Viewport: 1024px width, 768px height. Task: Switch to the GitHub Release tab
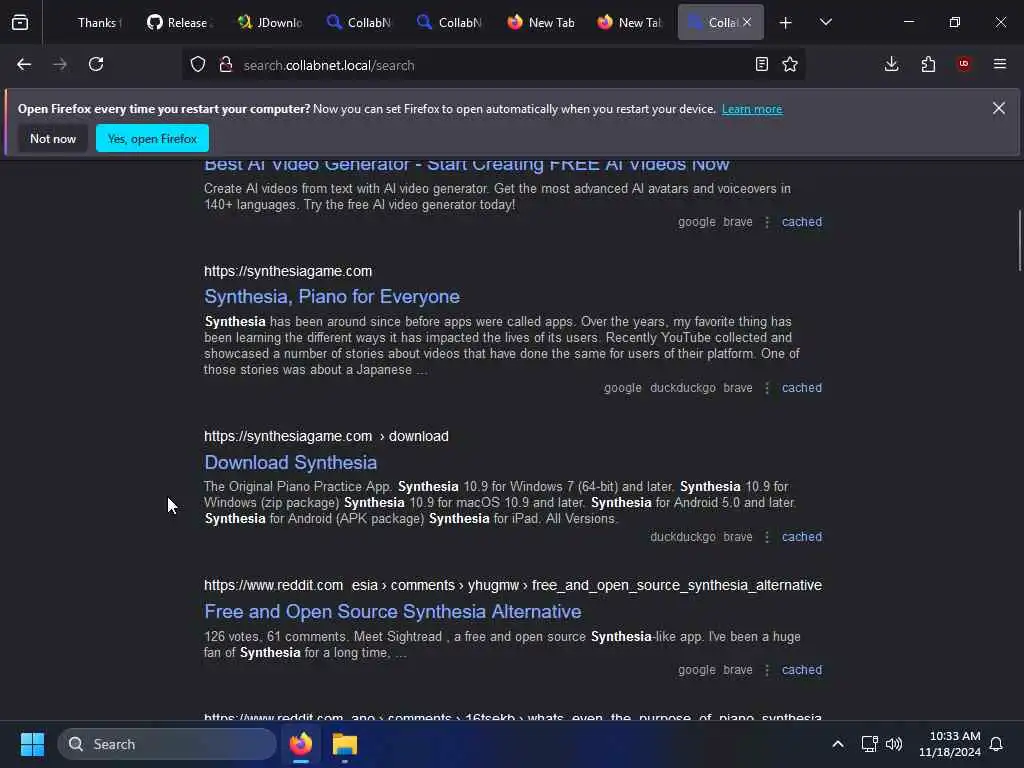[178, 23]
